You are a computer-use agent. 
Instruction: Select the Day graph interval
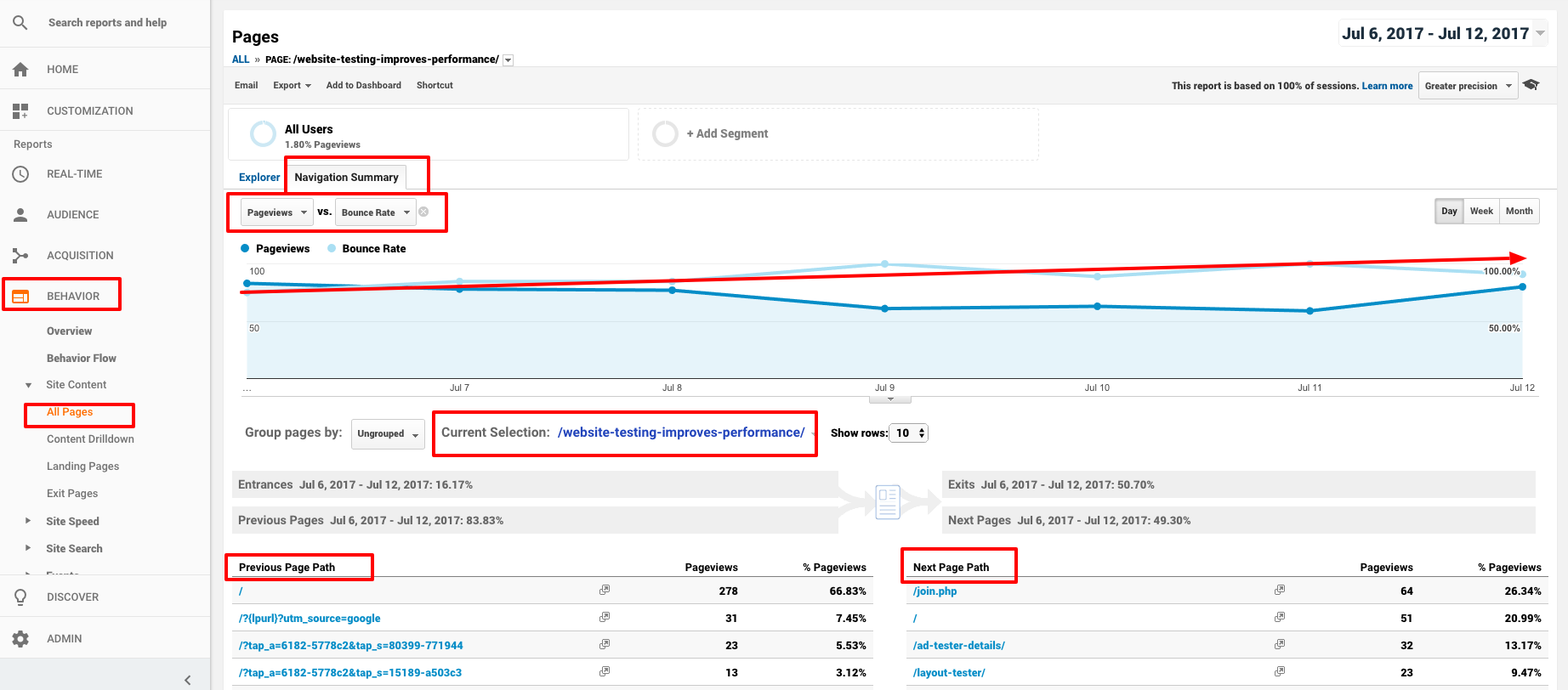(x=1449, y=211)
